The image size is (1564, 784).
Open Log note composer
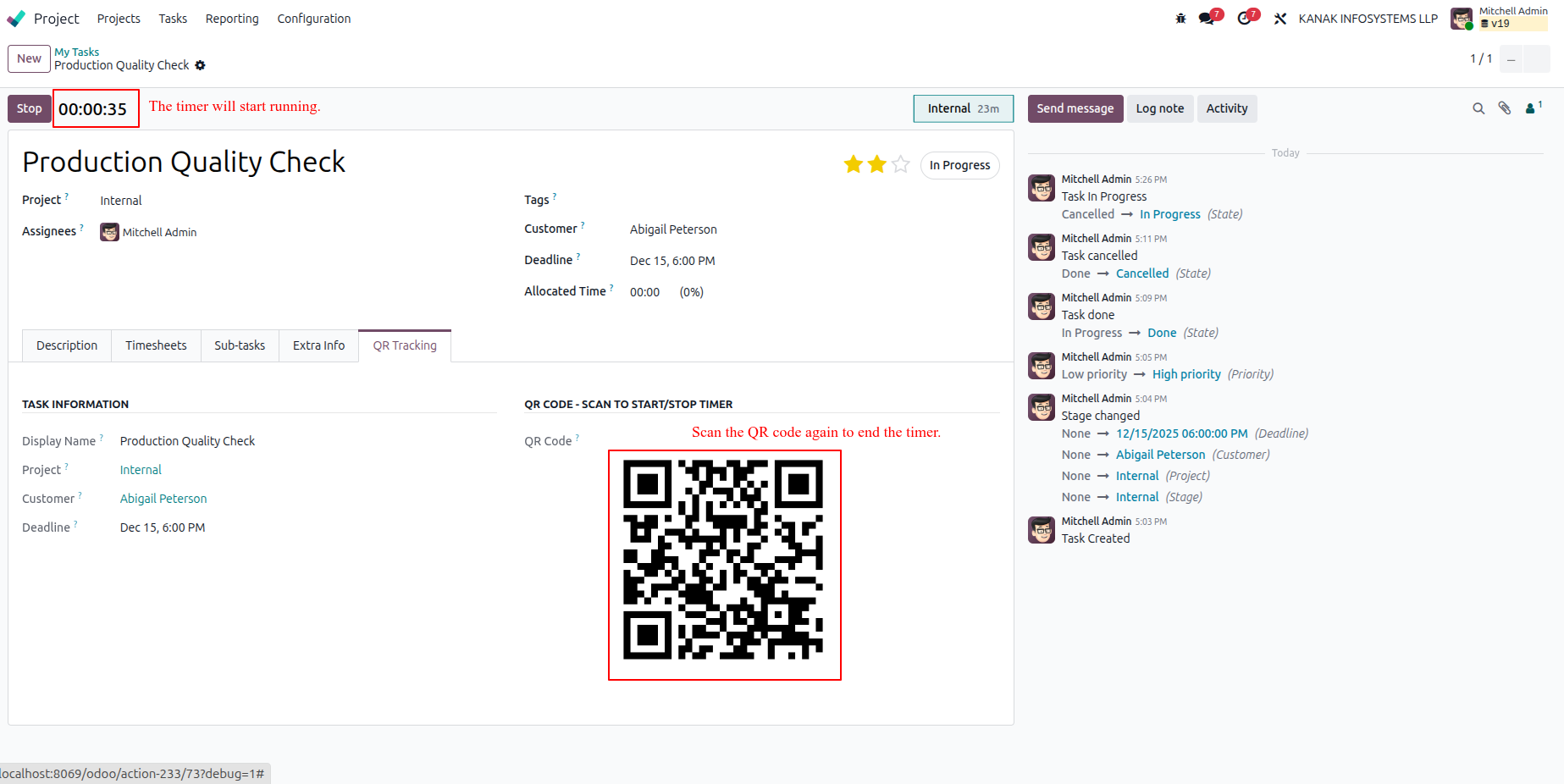click(1160, 108)
